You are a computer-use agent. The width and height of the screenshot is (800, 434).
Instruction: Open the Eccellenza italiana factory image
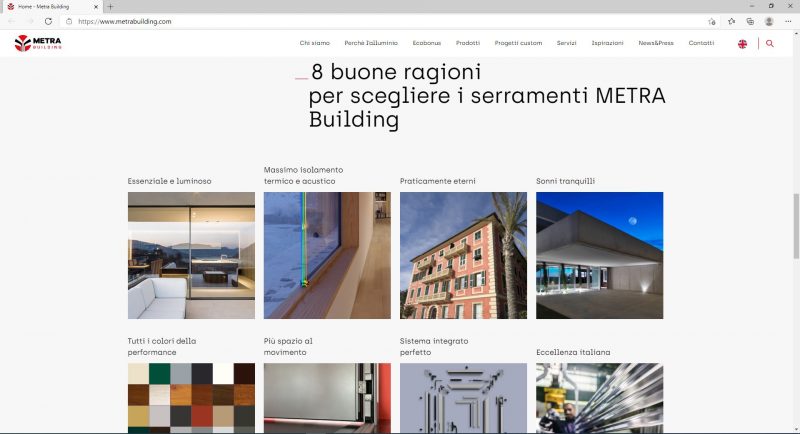click(599, 398)
